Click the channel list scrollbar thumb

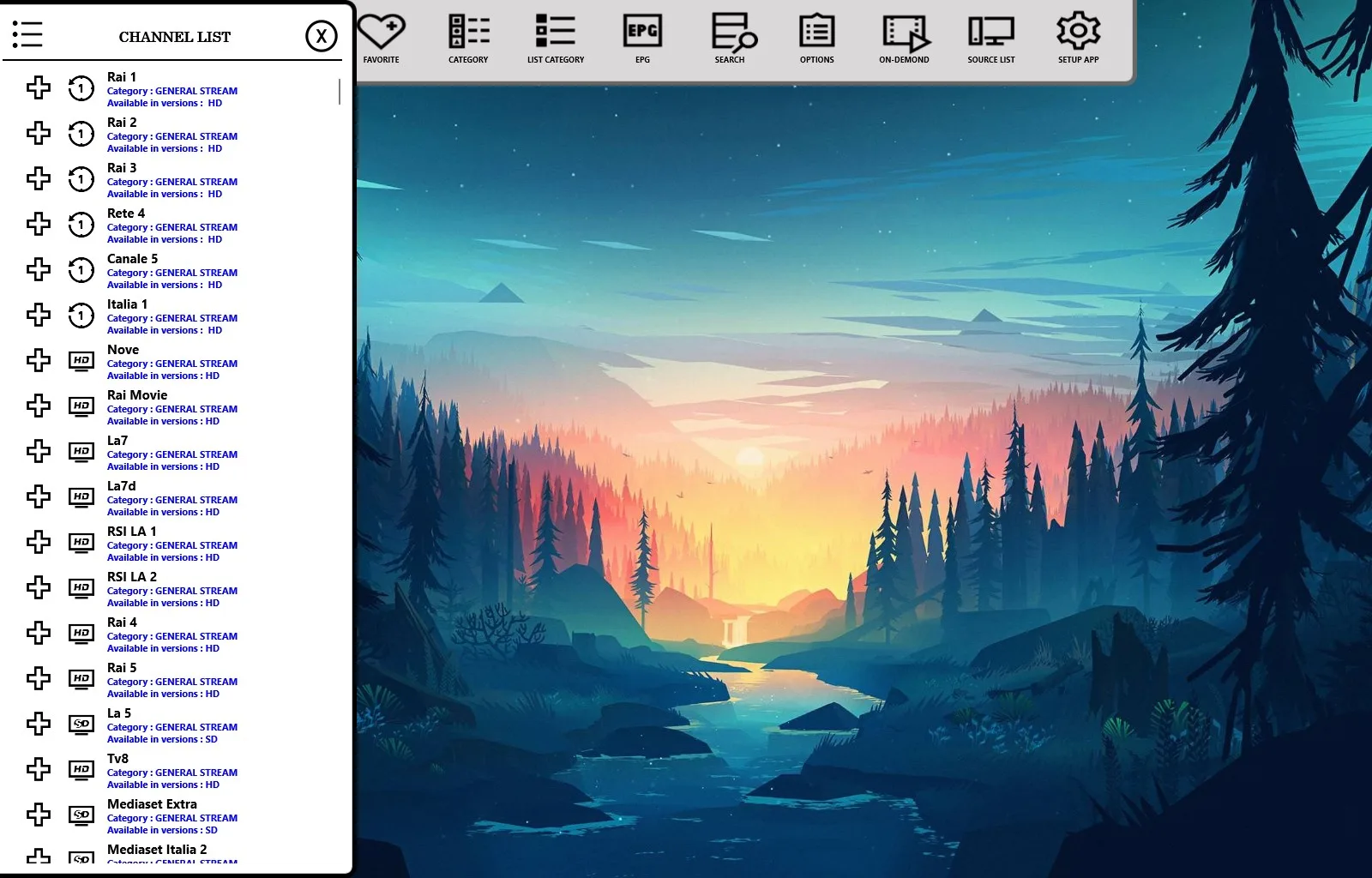pyautogui.click(x=340, y=92)
